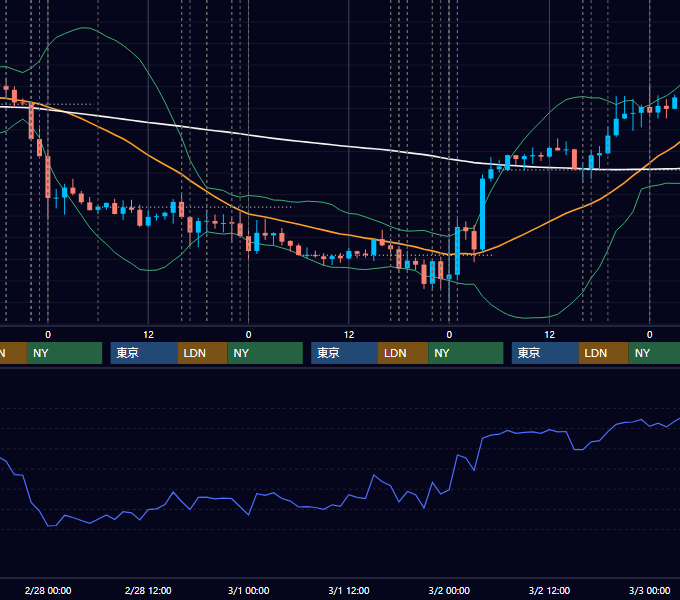This screenshot has height=600, width=680.
Task: Select the 東京 session block on 3/1
Action: tap(345, 353)
